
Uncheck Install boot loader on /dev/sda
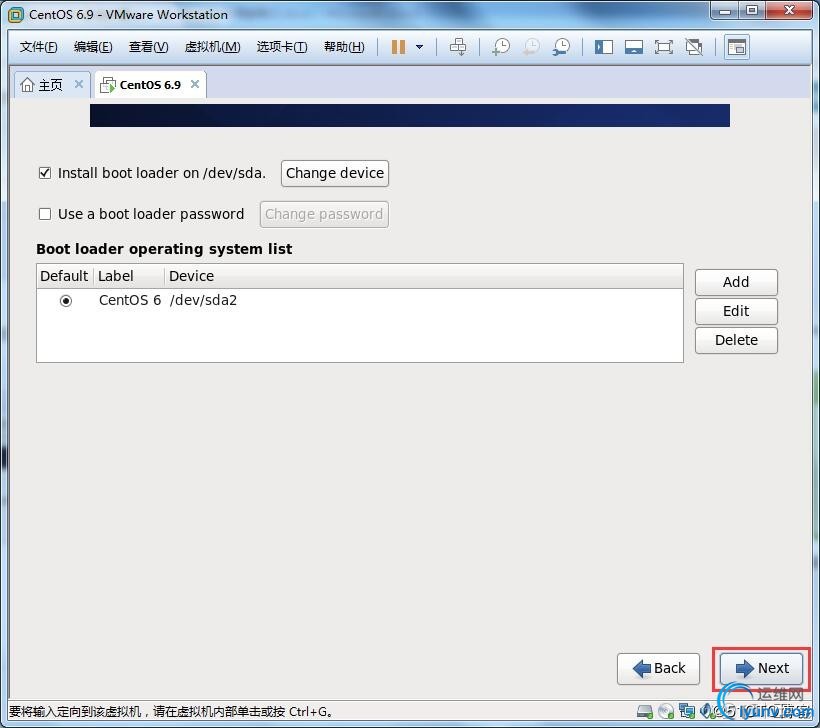point(45,173)
